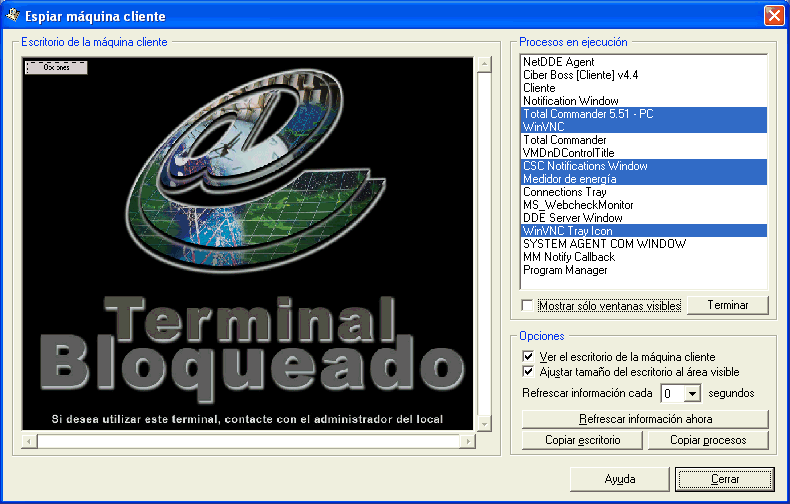Click the Cerrar button
The image size is (790, 504).
click(x=725, y=479)
